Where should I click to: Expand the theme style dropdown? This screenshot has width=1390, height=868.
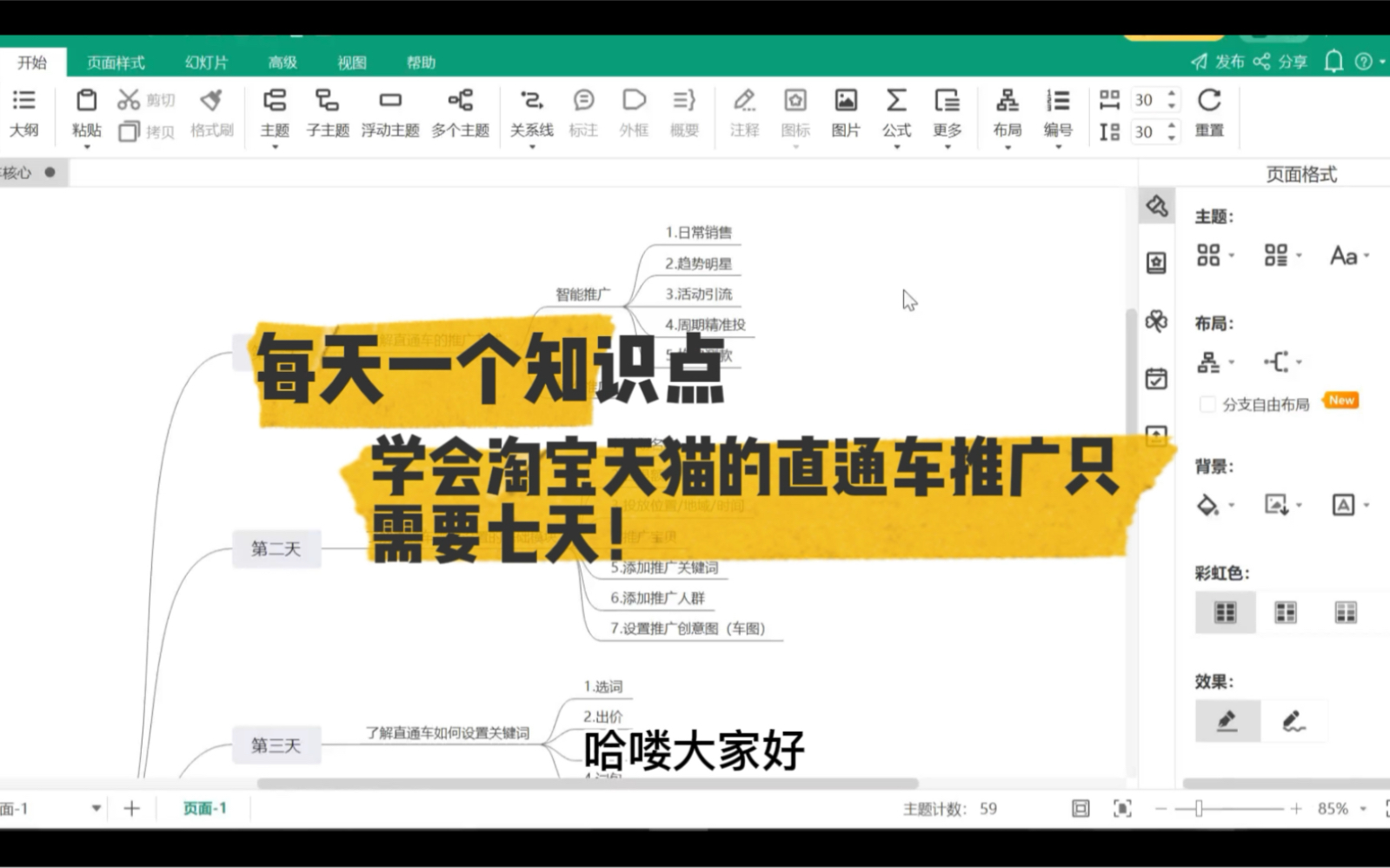pyautogui.click(x=1215, y=255)
